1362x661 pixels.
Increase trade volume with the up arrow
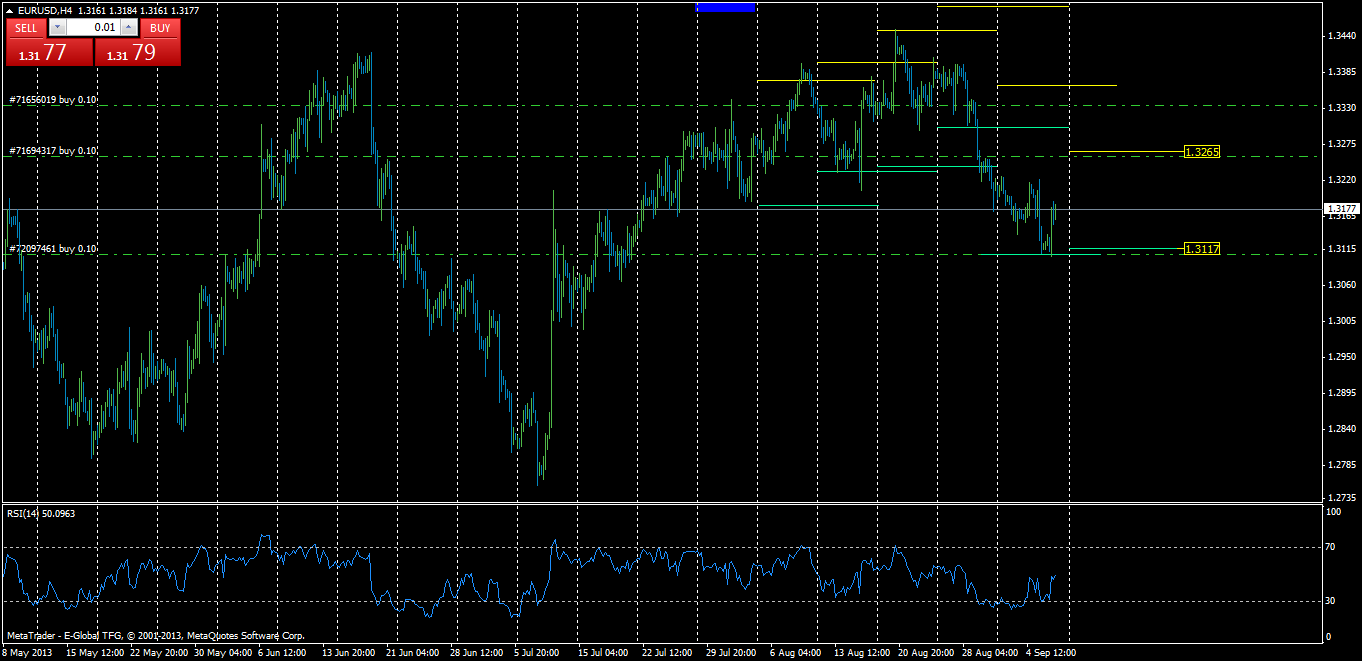129,28
